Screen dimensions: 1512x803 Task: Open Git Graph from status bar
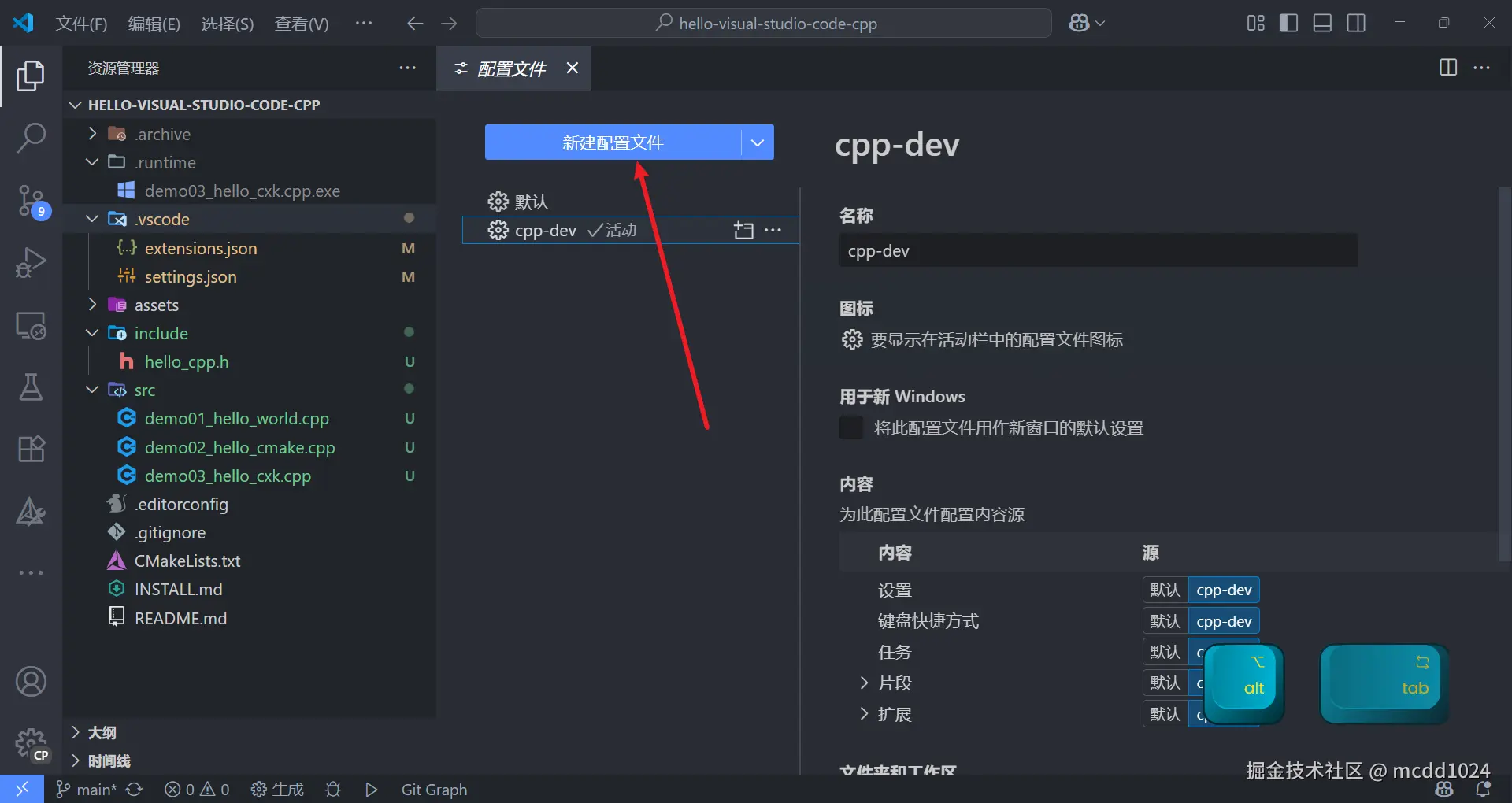[x=434, y=789]
